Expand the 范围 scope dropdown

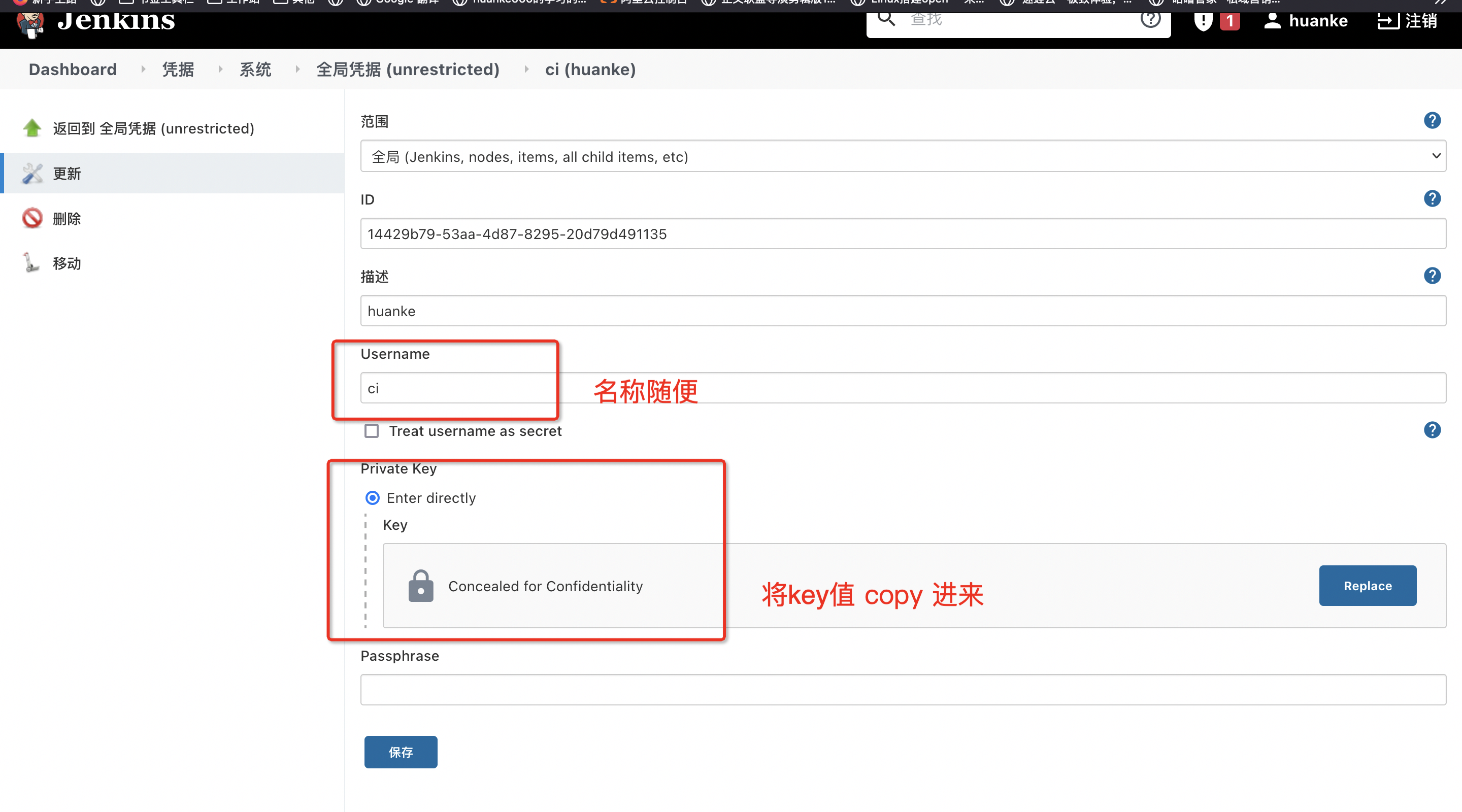click(903, 156)
